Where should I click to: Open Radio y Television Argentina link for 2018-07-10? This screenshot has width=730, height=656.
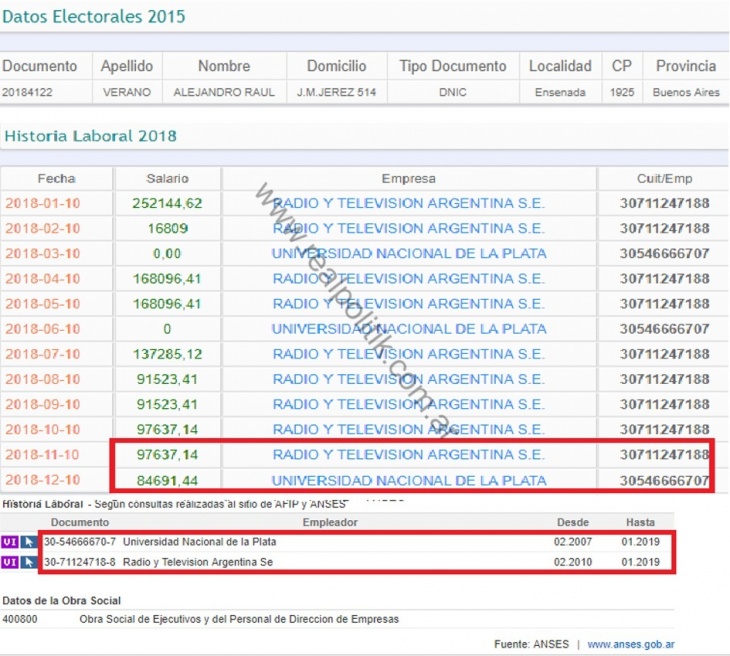(x=408, y=354)
